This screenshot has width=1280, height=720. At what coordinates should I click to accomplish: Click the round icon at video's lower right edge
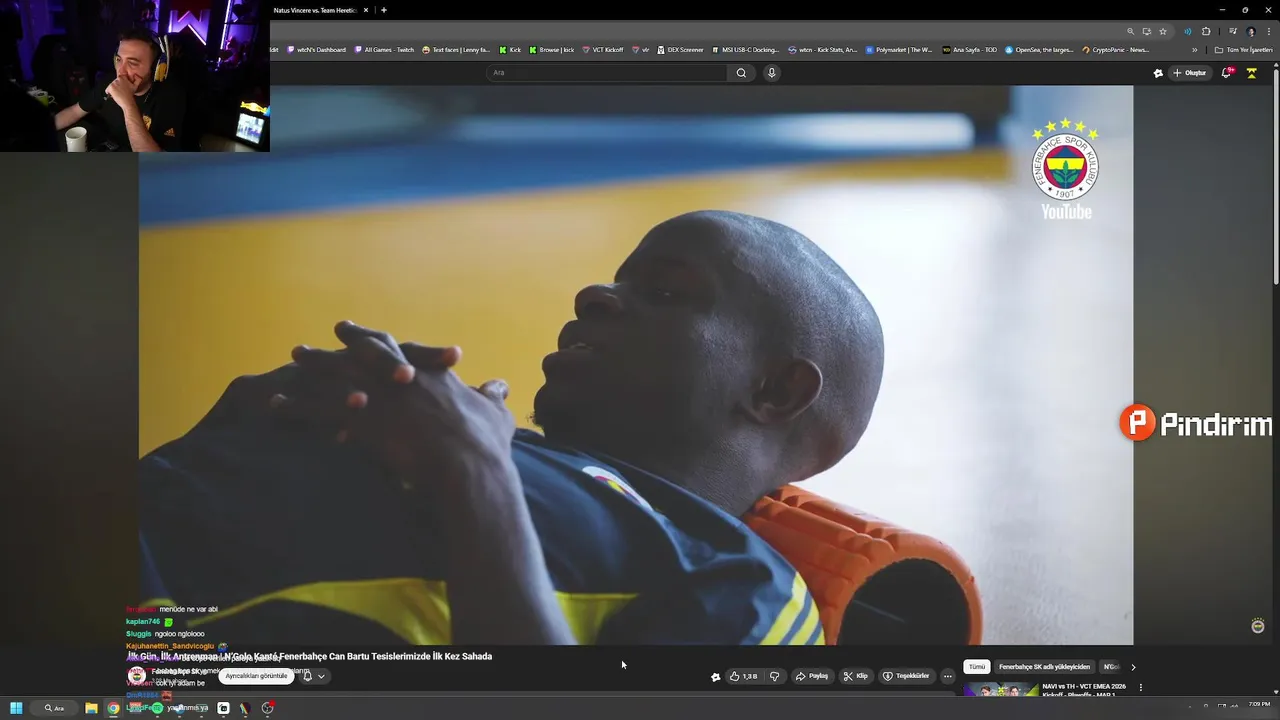pyautogui.click(x=1258, y=626)
